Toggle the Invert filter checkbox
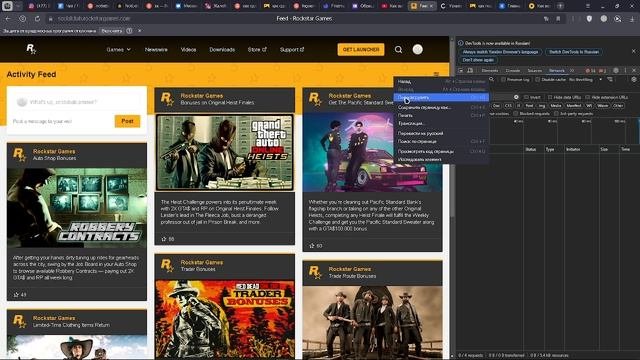Screen dimensions: 640x360 tap(526, 97)
